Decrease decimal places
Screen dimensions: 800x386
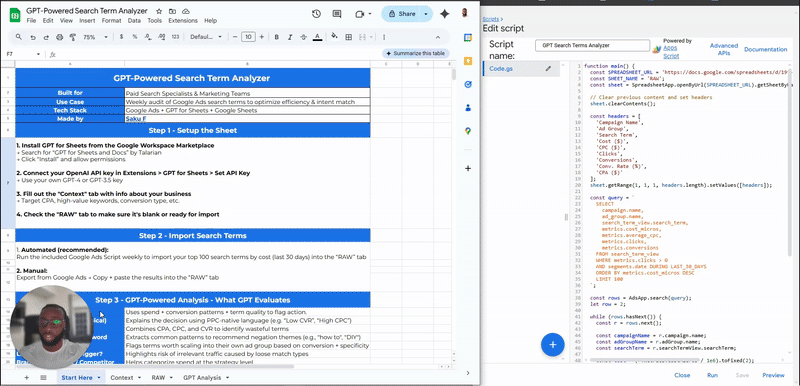coord(148,37)
